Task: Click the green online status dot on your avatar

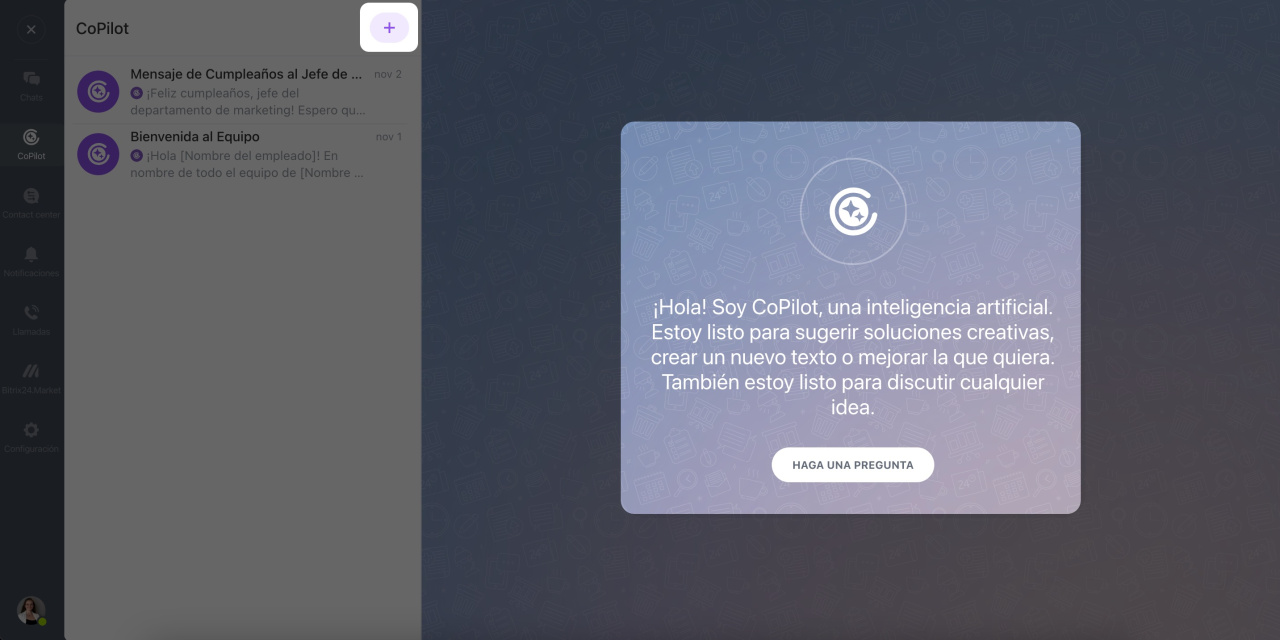Action: (x=43, y=621)
